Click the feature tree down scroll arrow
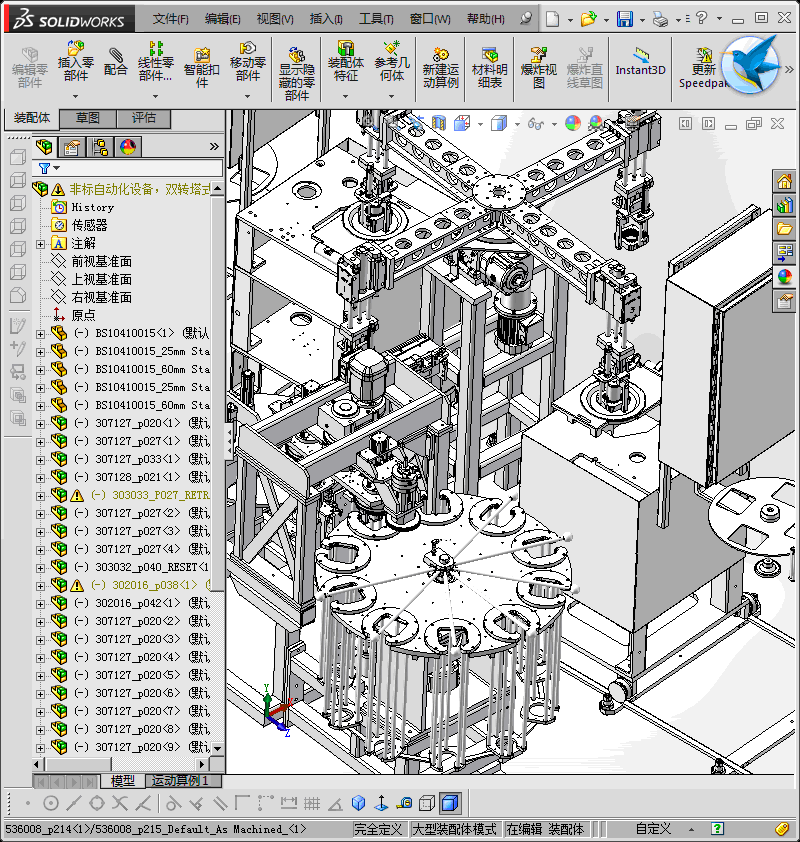The height and width of the screenshot is (842, 800). [217, 747]
